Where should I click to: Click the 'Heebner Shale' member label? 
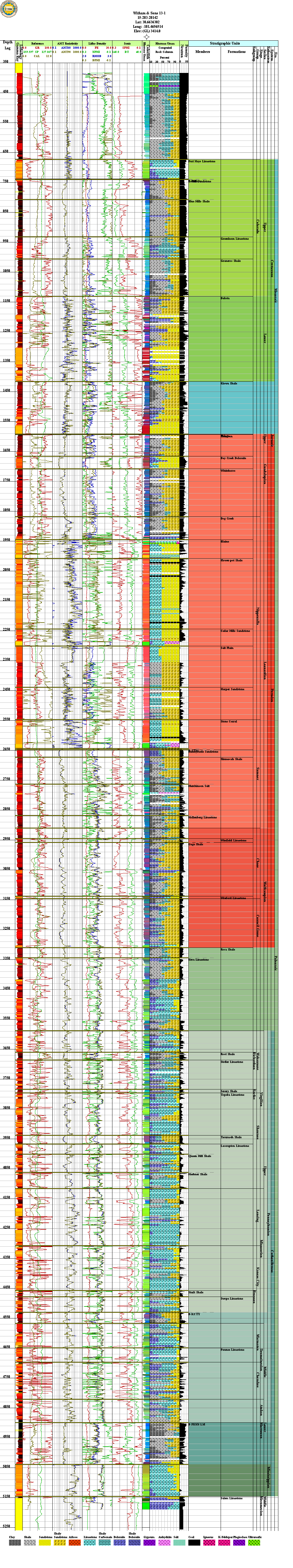(x=198, y=1173)
